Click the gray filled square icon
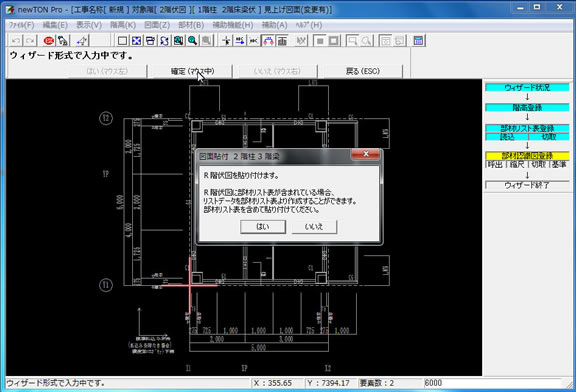This screenshot has height=392, width=576. [320, 40]
